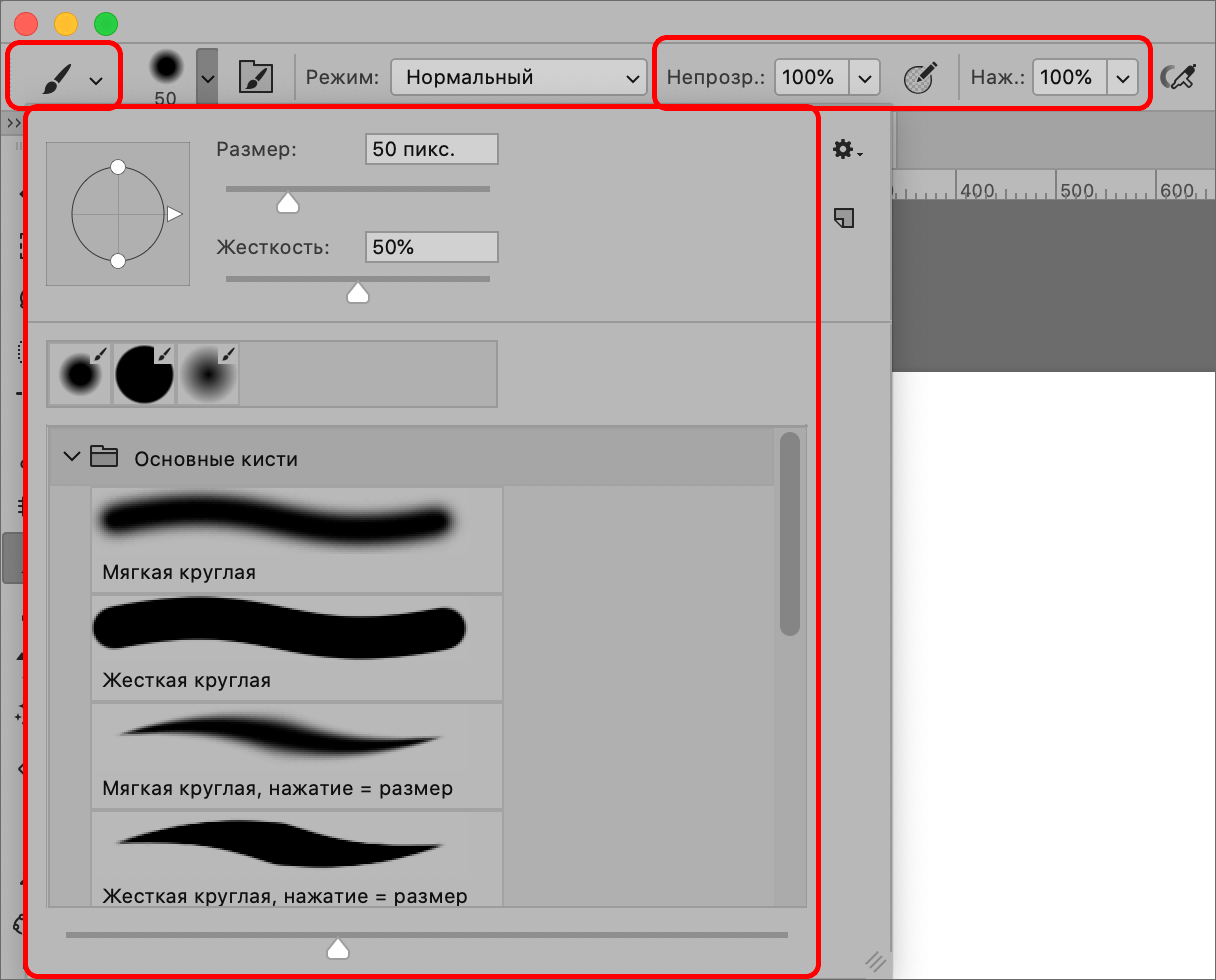
Task: Click the Размер slider handle
Action: coord(288,204)
